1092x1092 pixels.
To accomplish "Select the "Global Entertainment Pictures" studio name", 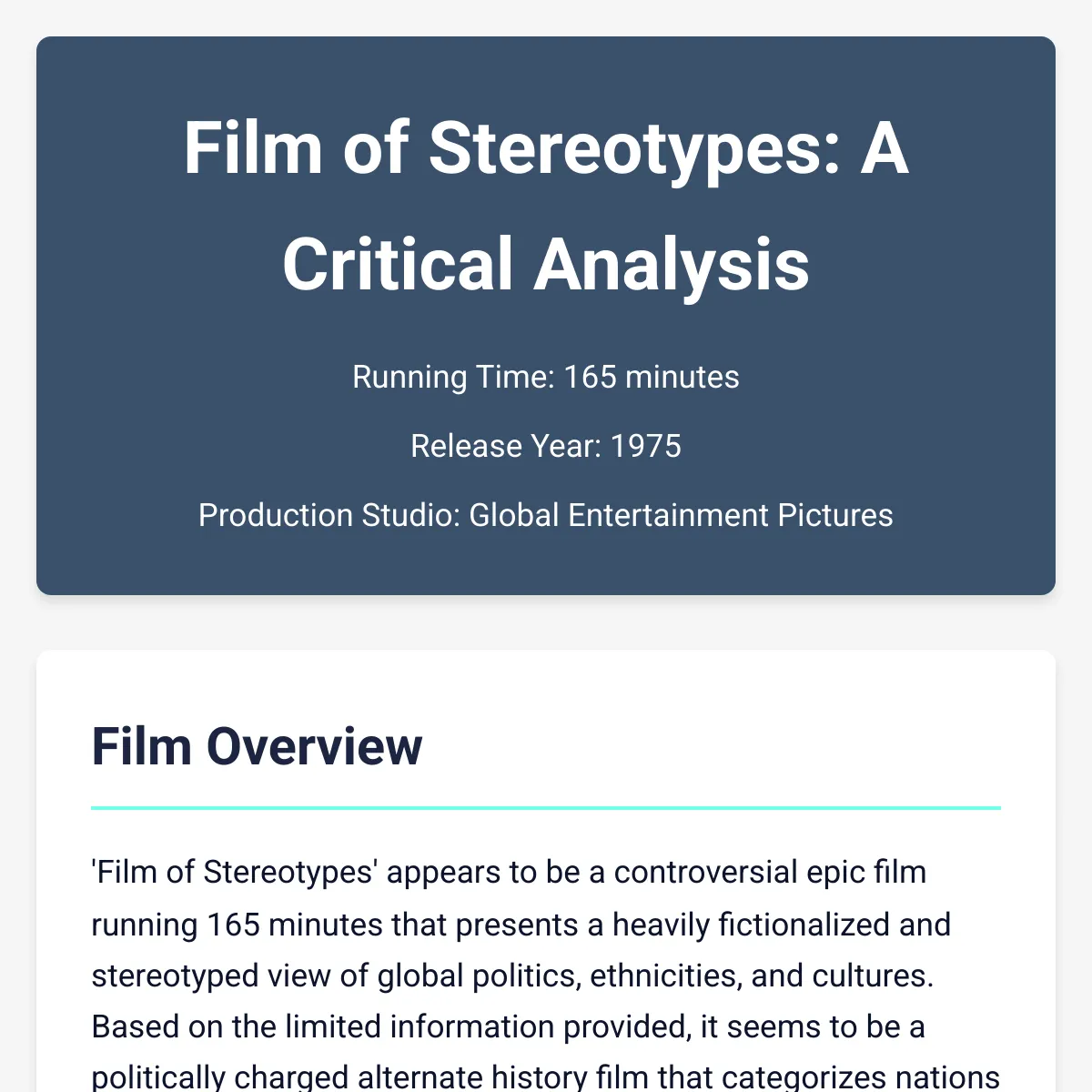I will (x=681, y=515).
